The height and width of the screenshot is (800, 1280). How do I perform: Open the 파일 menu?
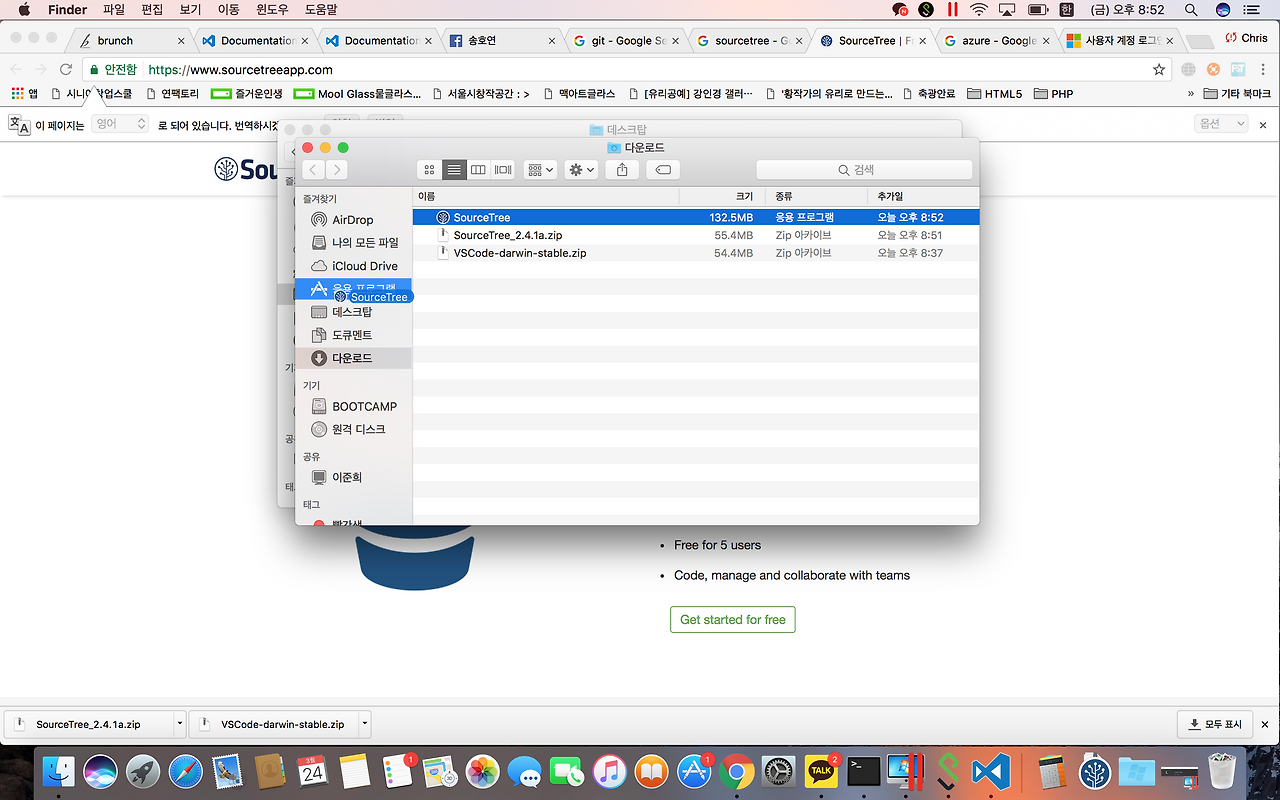point(114,10)
